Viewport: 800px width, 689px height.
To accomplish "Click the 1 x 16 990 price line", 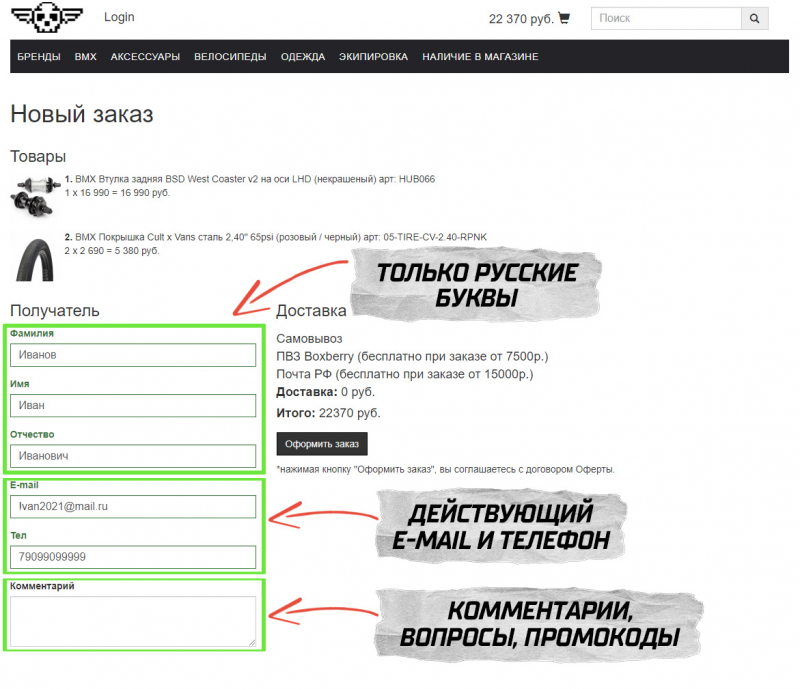I will (117, 193).
